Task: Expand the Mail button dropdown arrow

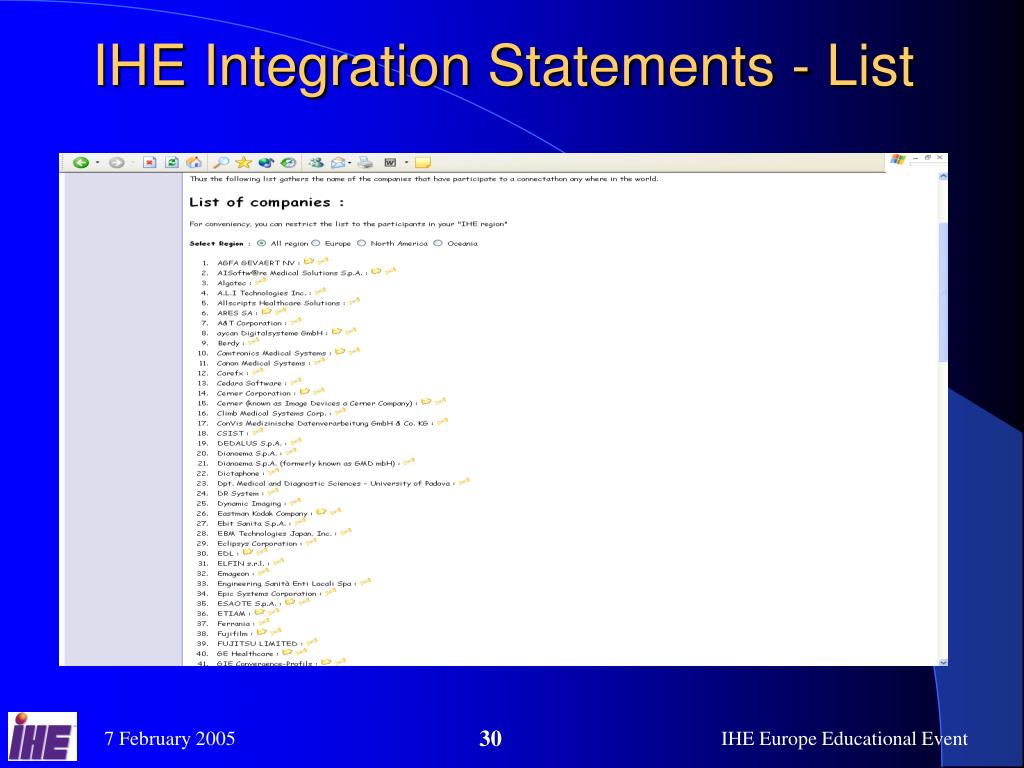Action: pyautogui.click(x=350, y=163)
